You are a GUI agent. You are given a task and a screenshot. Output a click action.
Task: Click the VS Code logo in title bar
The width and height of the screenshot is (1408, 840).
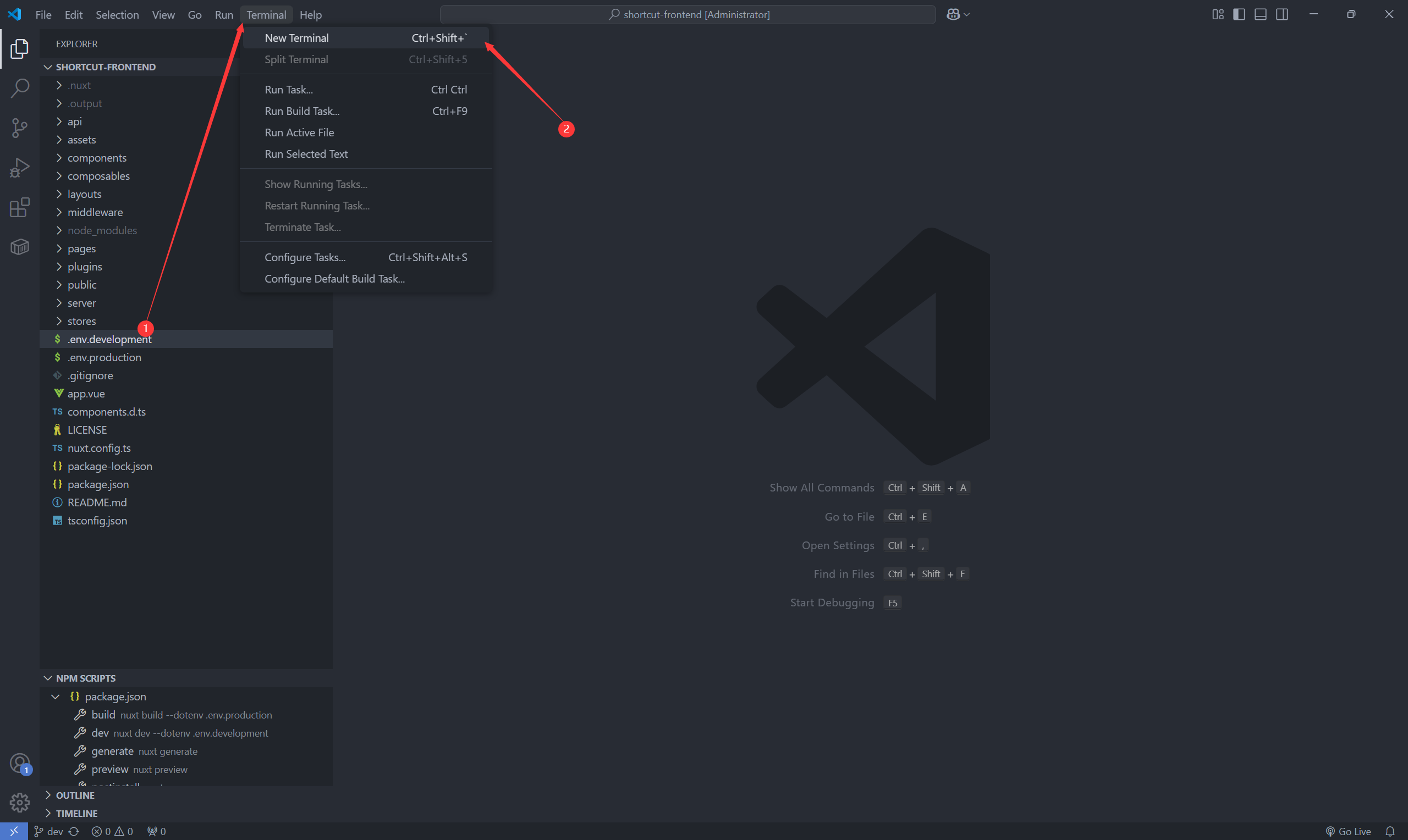click(x=14, y=14)
